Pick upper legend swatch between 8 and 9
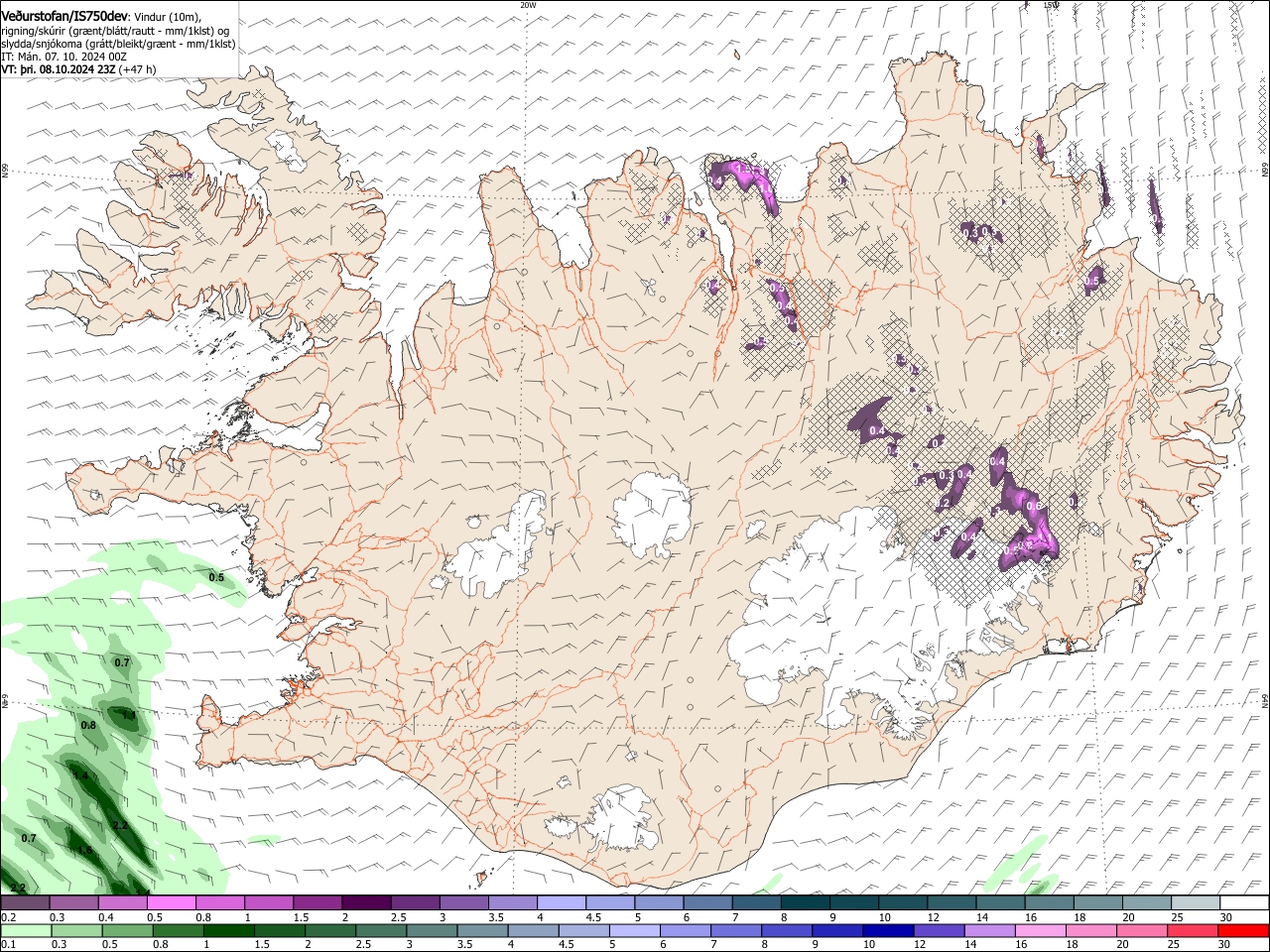 [806, 903]
